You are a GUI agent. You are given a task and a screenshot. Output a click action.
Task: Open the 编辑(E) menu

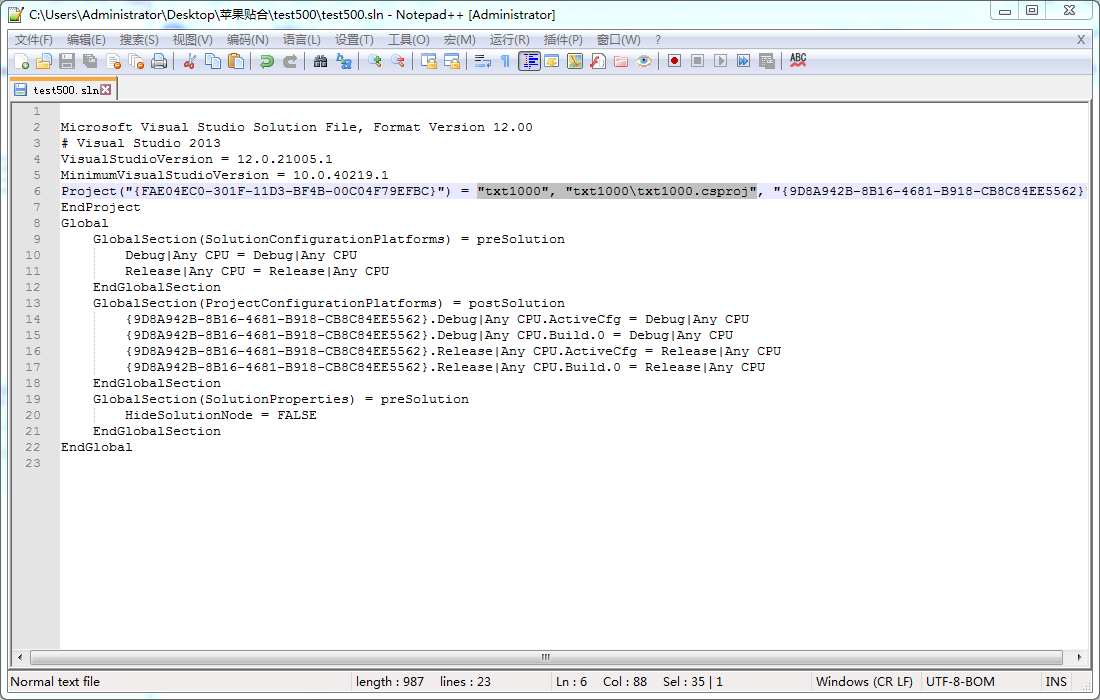pyautogui.click(x=86, y=40)
